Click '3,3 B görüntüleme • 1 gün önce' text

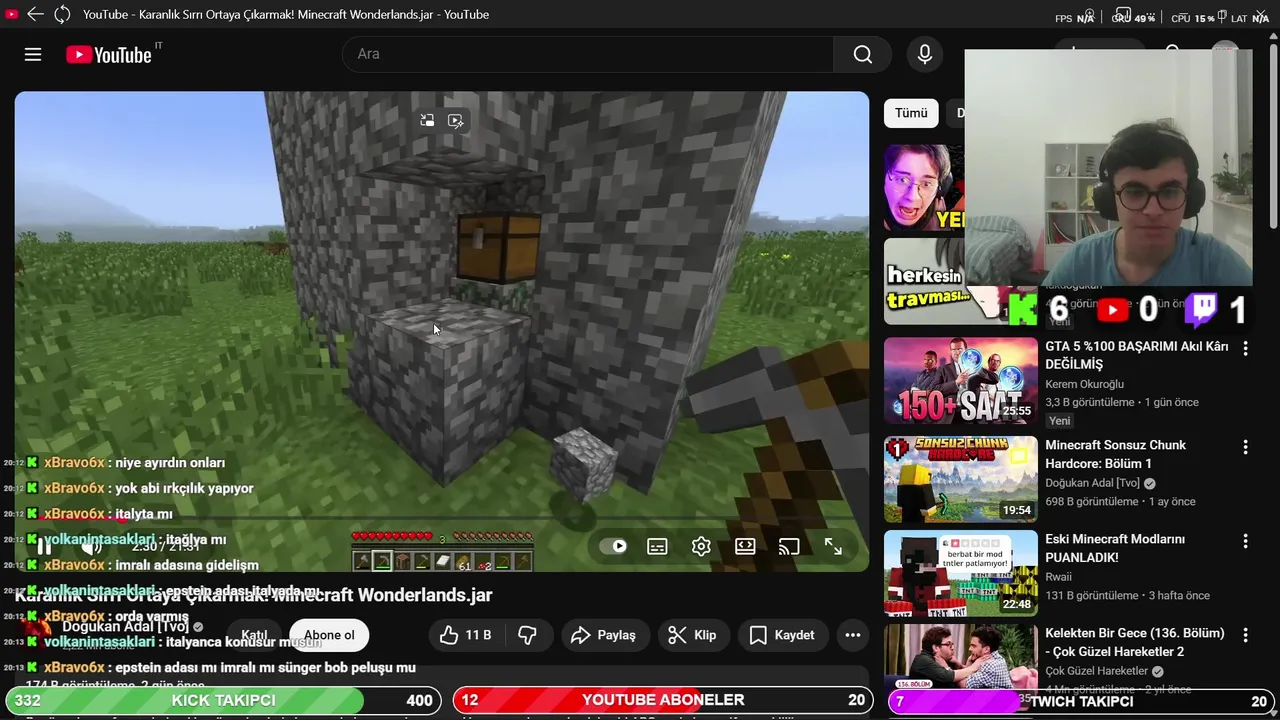tap(1122, 402)
